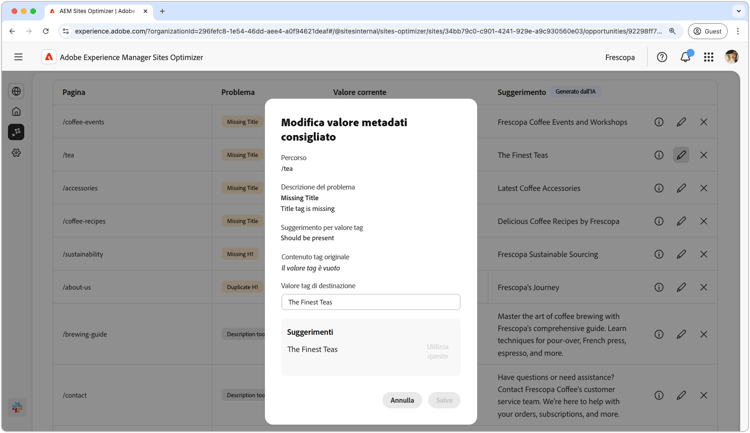The height and width of the screenshot is (433, 750).
Task: Open the notifications bell
Action: (x=685, y=57)
